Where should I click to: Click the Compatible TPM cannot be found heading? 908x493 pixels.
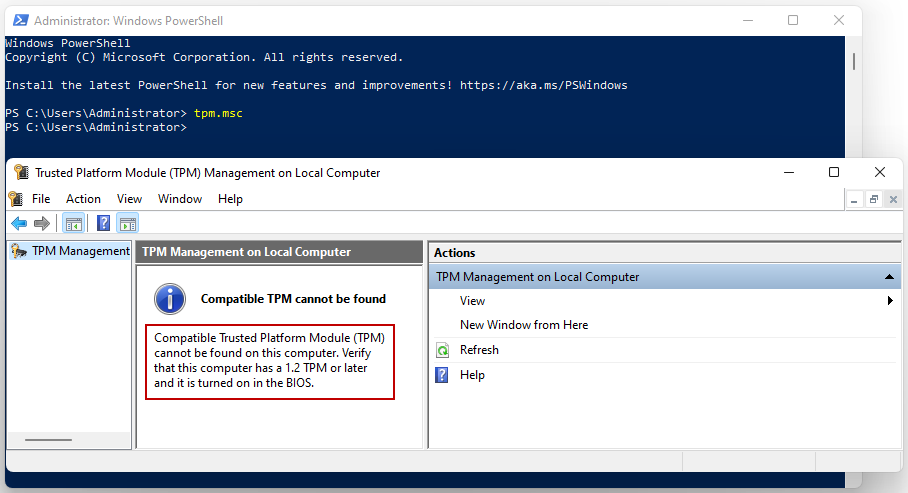click(x=293, y=299)
